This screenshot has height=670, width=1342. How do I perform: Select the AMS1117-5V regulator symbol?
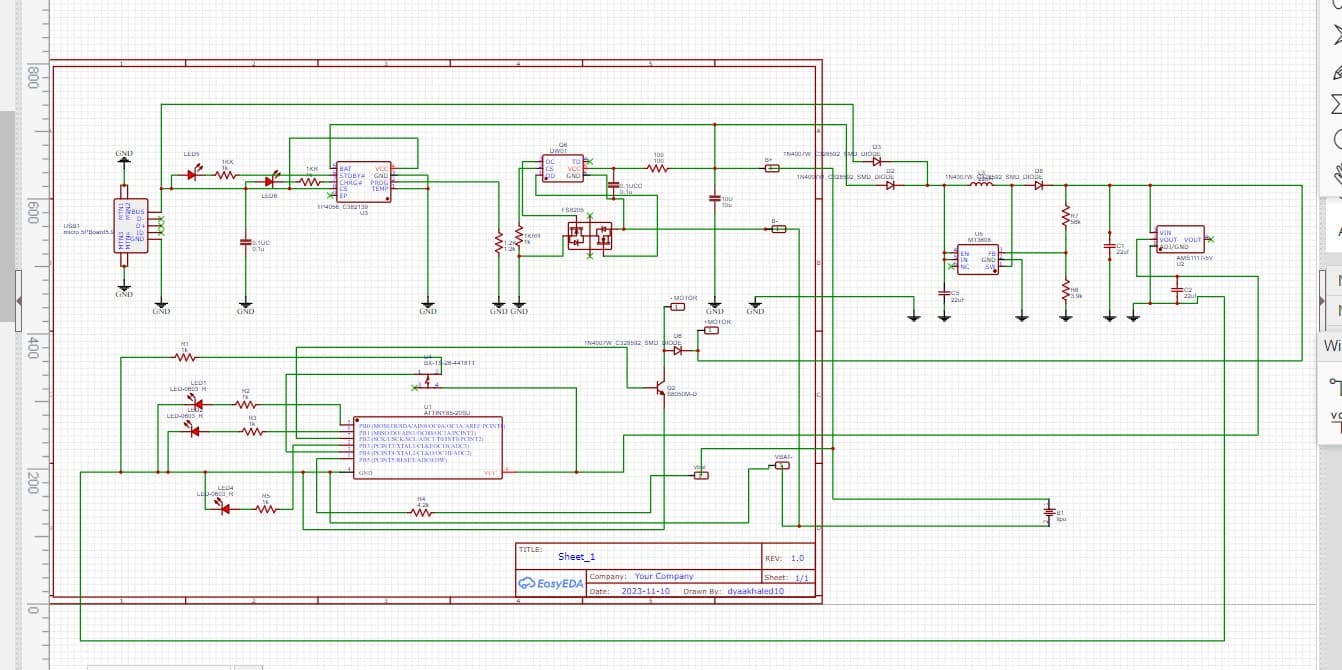click(1180, 240)
